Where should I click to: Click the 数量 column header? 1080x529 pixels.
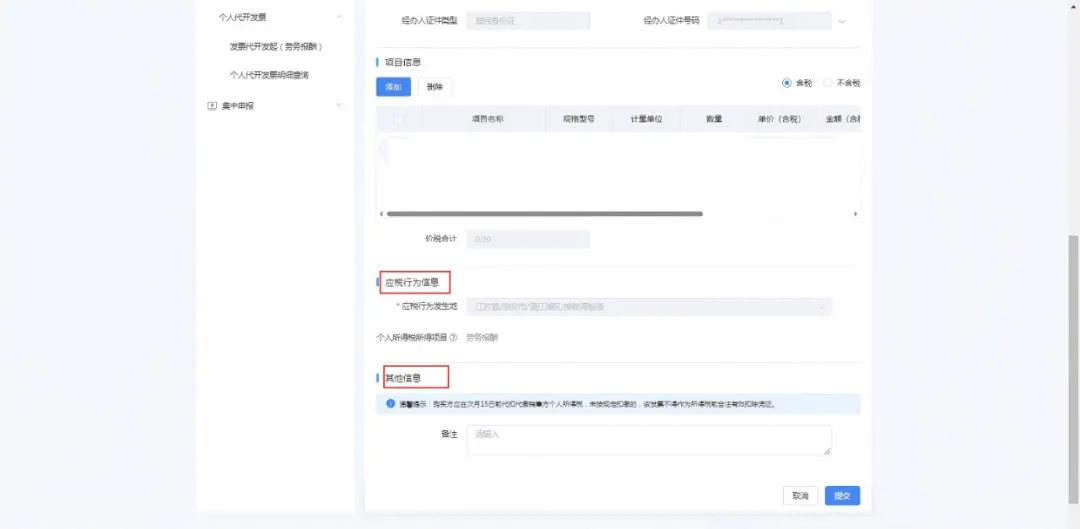(x=714, y=119)
